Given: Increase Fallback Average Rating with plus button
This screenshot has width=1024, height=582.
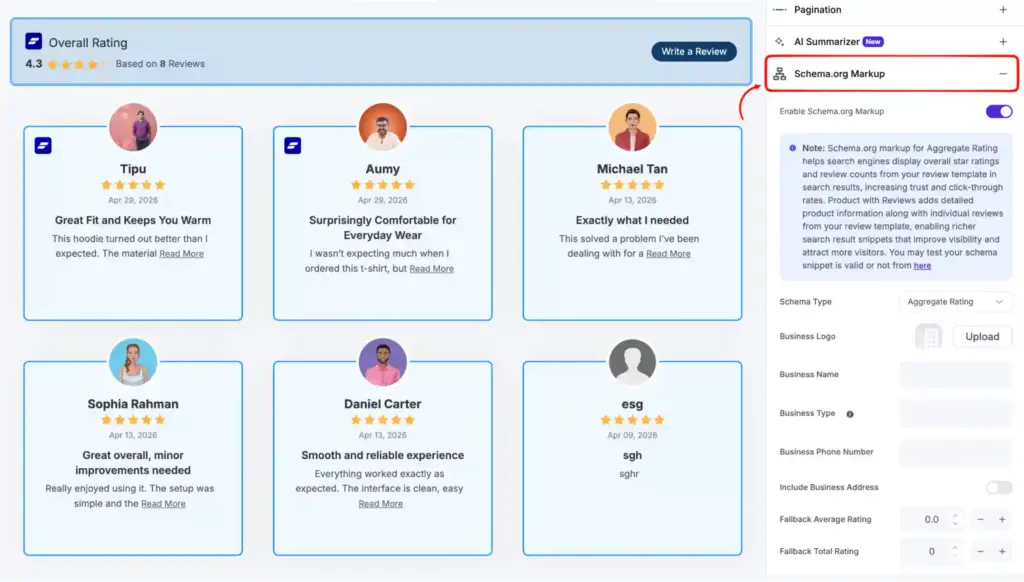Looking at the screenshot, I should [1002, 519].
